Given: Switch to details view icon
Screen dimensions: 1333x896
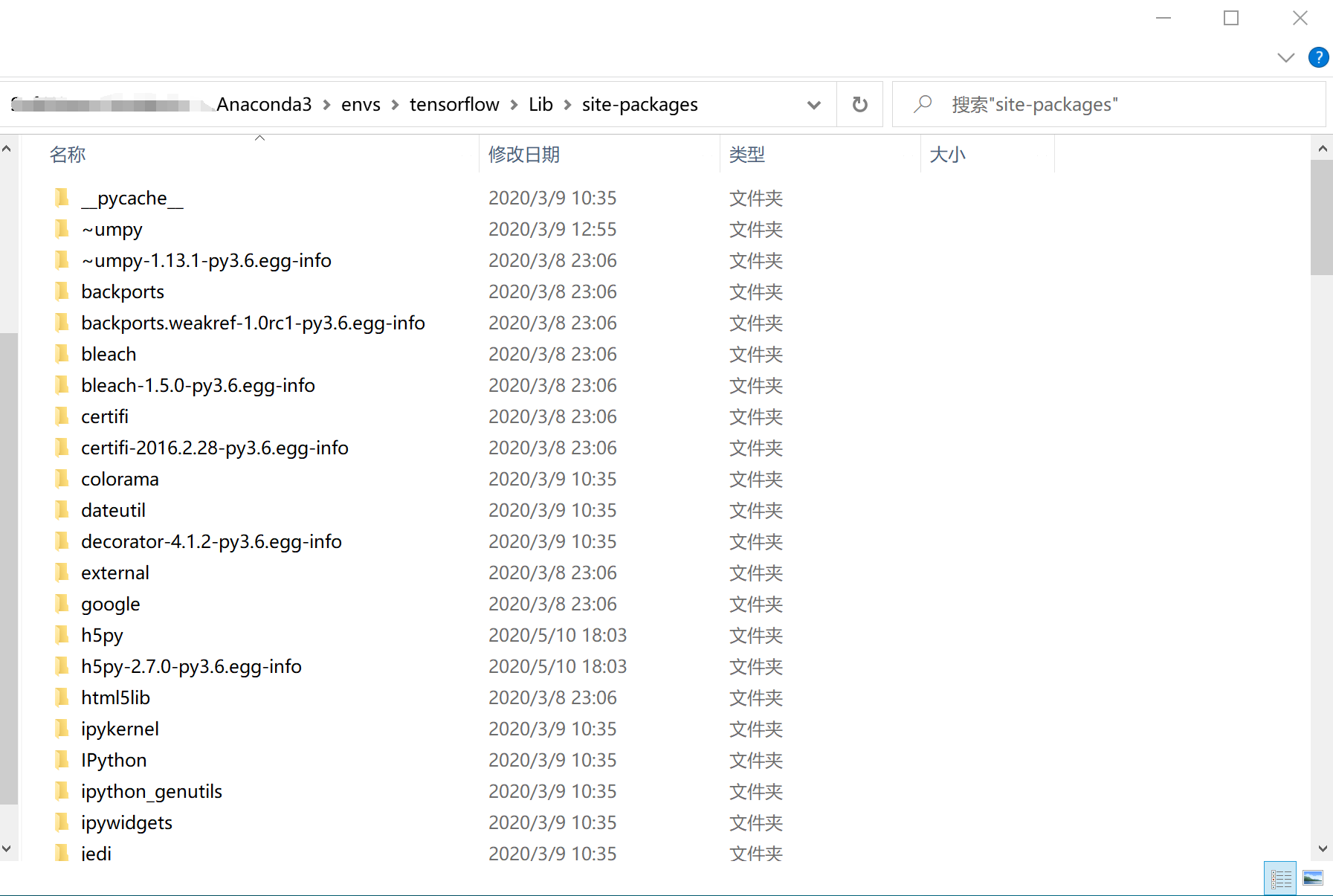Looking at the screenshot, I should tap(1280, 878).
